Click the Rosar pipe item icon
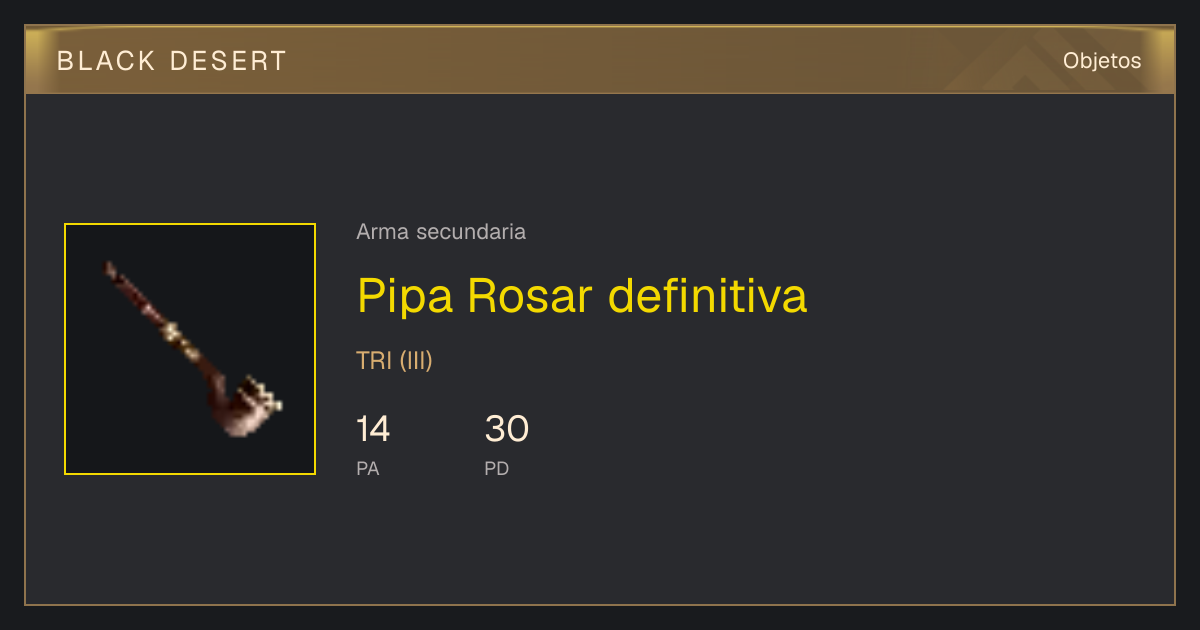Viewport: 1200px width, 630px height. [190, 349]
